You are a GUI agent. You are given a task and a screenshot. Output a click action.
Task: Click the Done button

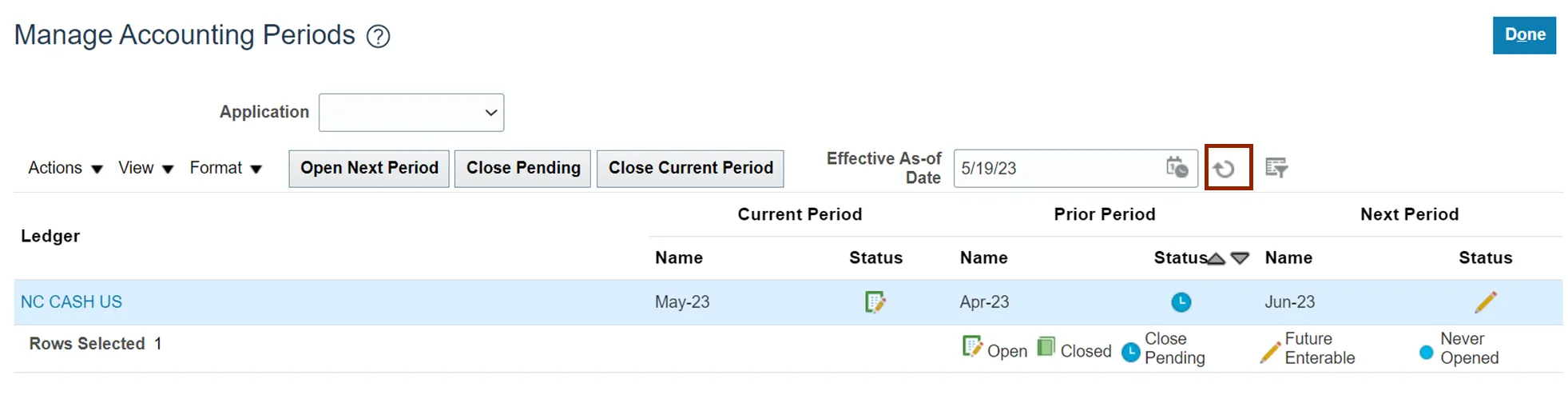point(1524,35)
